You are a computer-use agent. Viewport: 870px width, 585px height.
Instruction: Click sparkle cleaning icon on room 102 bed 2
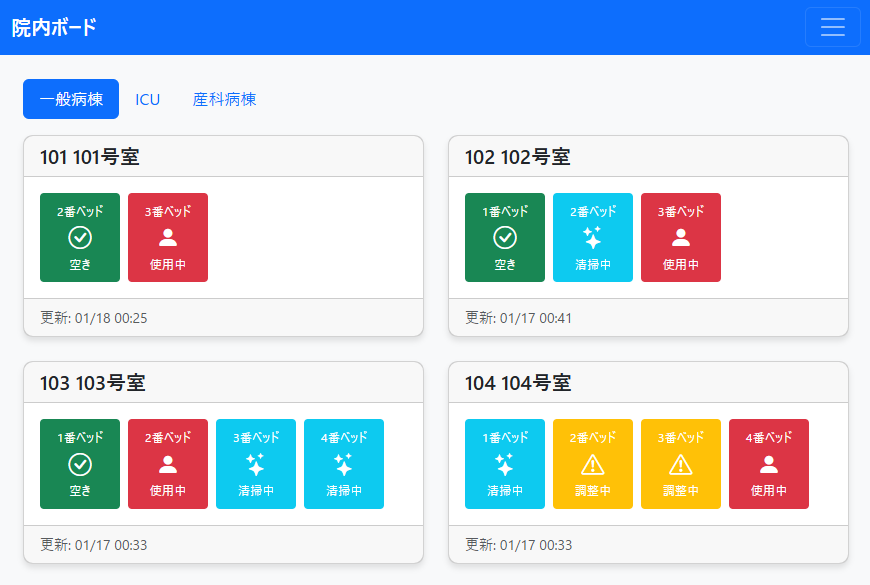tap(593, 238)
